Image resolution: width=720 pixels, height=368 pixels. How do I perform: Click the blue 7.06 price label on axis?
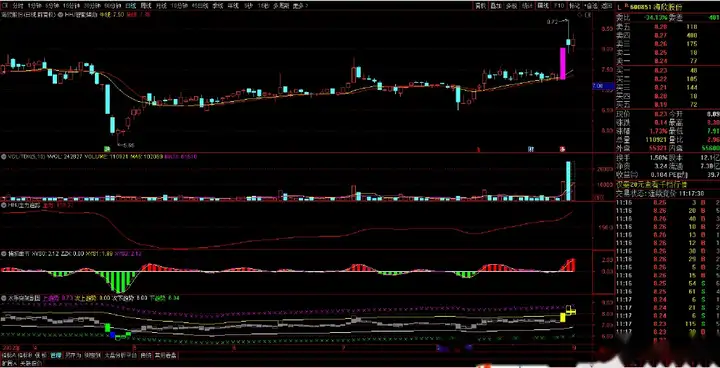tap(603, 86)
